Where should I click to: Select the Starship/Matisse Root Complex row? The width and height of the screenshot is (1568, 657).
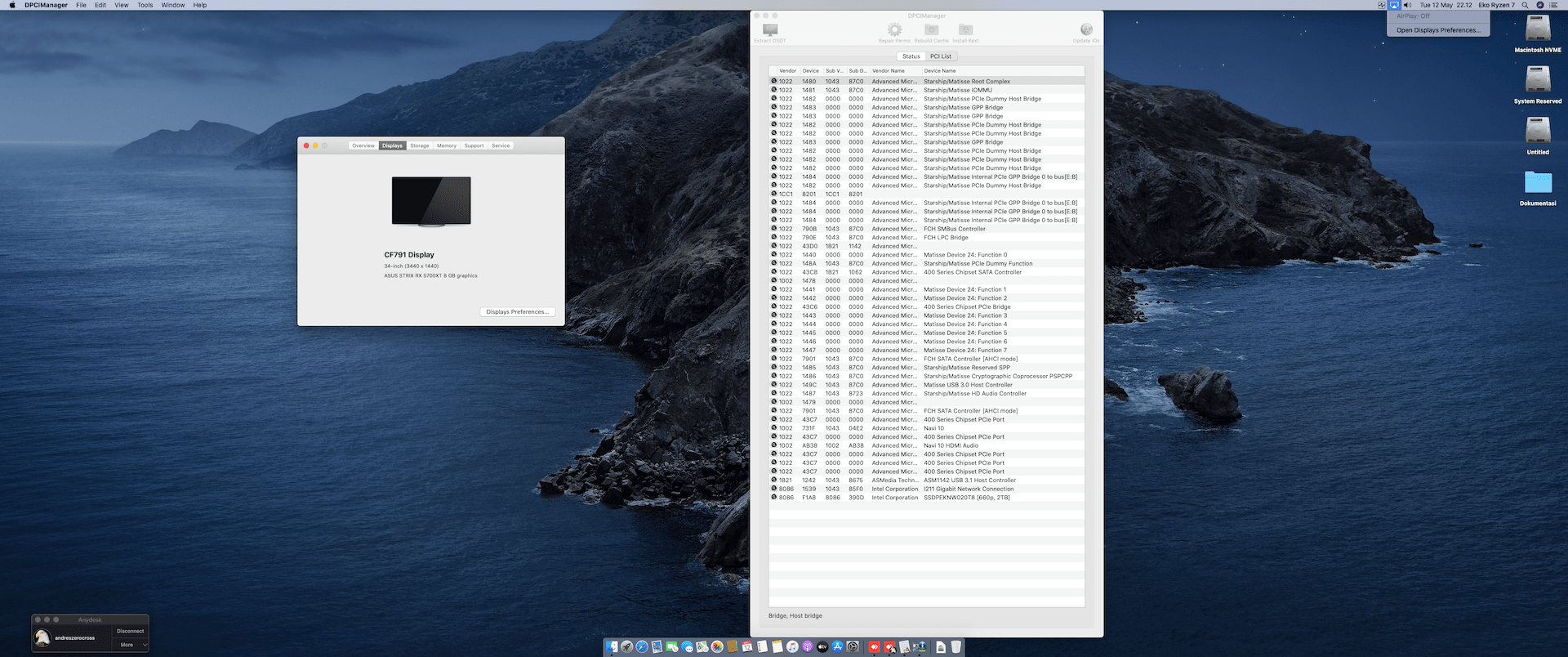[927, 81]
